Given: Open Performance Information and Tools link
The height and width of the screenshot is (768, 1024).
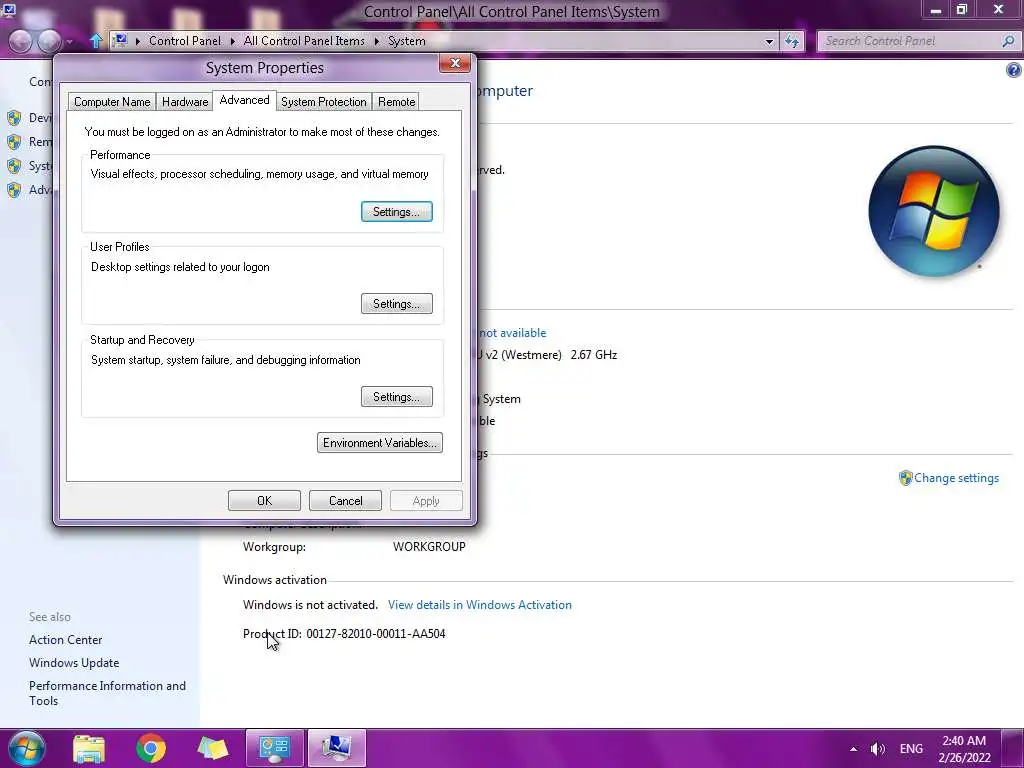Looking at the screenshot, I should point(107,693).
